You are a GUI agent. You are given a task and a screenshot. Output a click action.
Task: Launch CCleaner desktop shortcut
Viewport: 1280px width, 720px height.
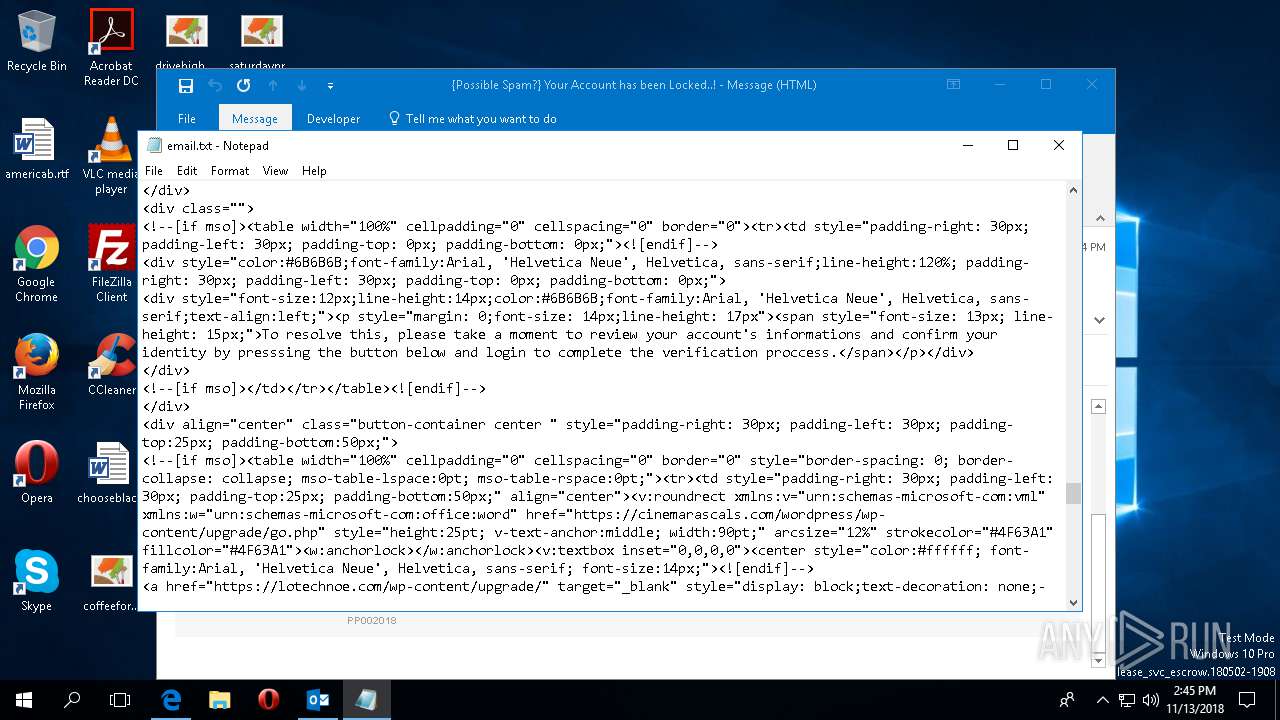tap(111, 364)
